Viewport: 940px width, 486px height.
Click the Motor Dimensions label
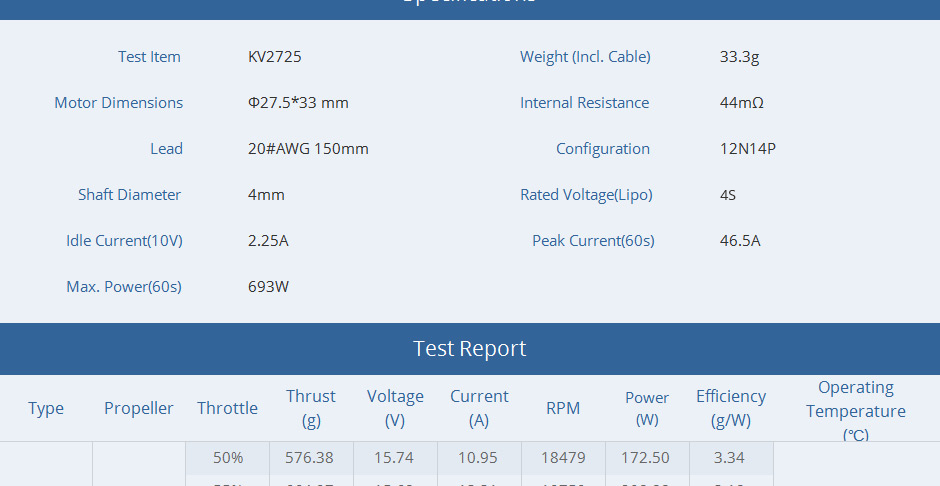pyautogui.click(x=118, y=103)
